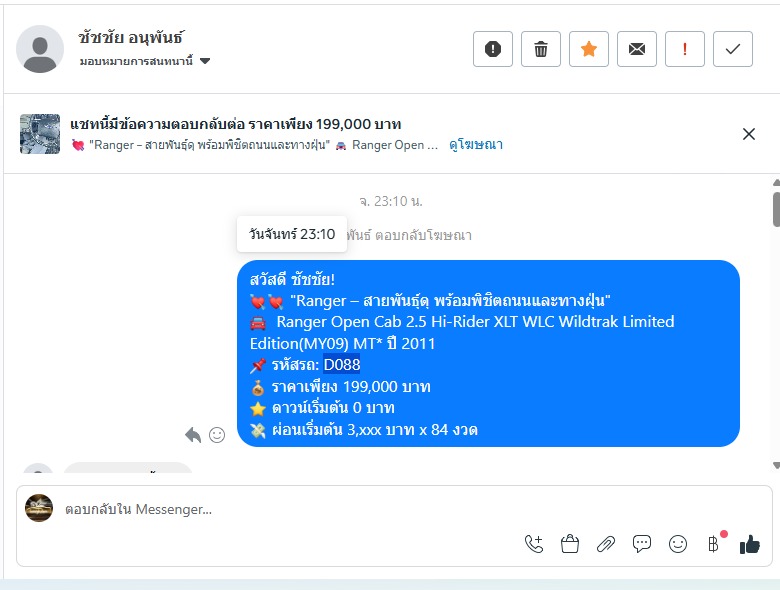Open the Ranger ad thumbnail image
This screenshot has width=780, height=590.
tap(40, 134)
